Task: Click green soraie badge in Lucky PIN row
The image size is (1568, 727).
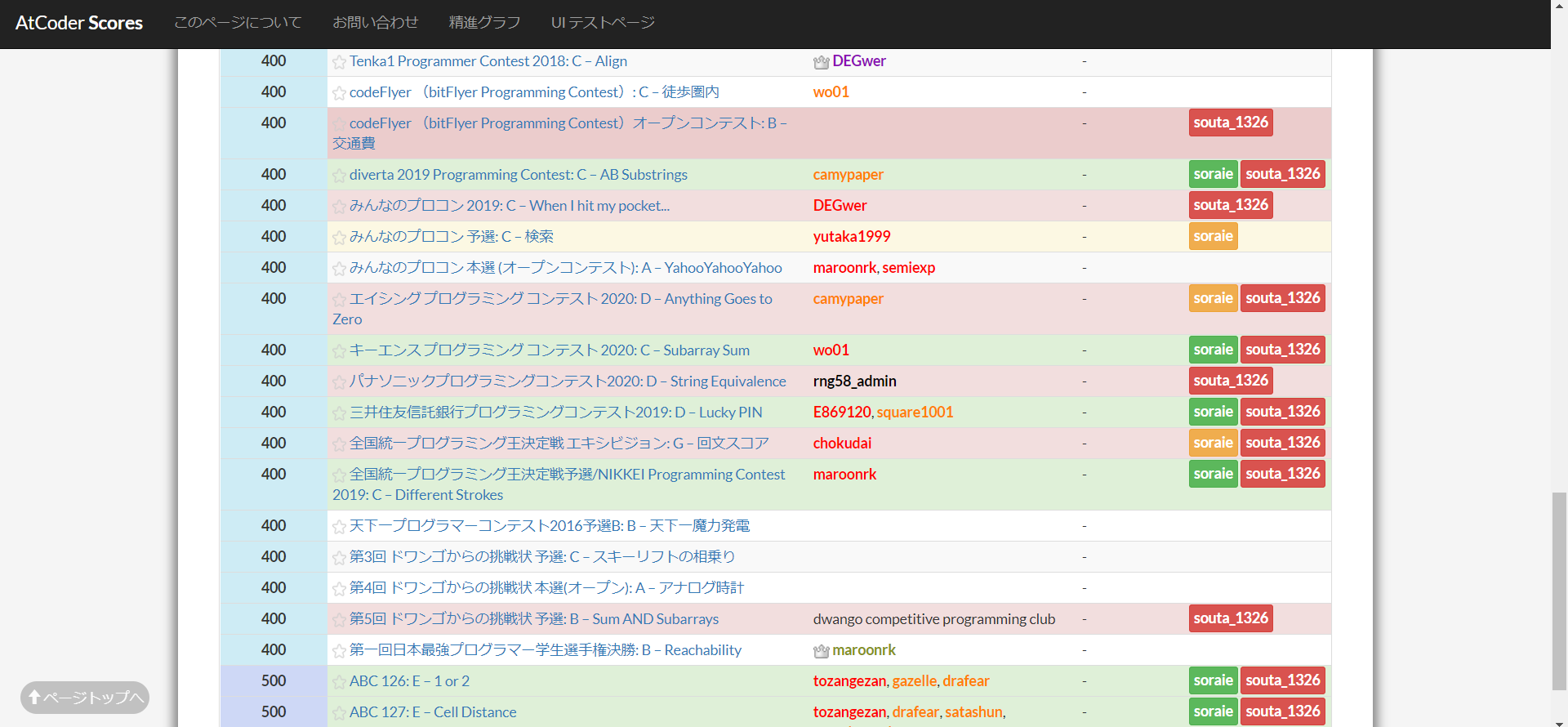Action: [1213, 412]
